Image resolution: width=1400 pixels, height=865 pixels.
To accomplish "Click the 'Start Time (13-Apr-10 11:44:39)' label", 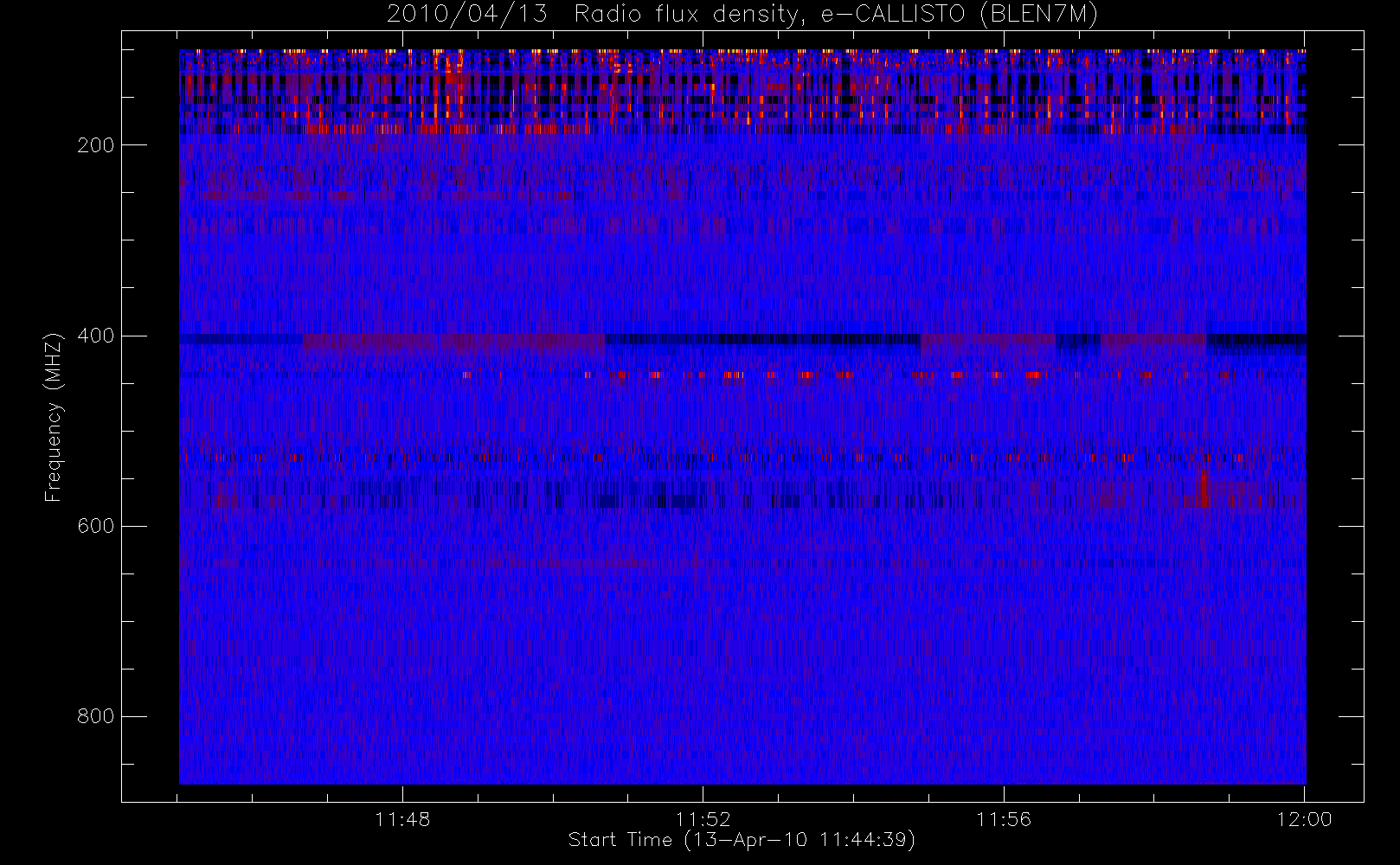I will 742,840.
